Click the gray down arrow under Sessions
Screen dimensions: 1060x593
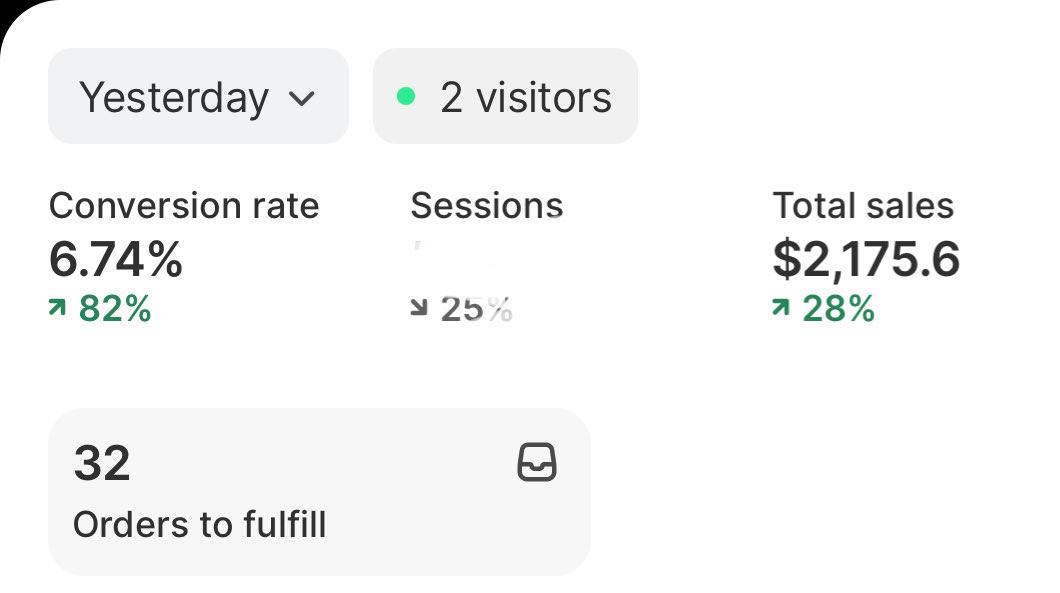[x=419, y=309]
